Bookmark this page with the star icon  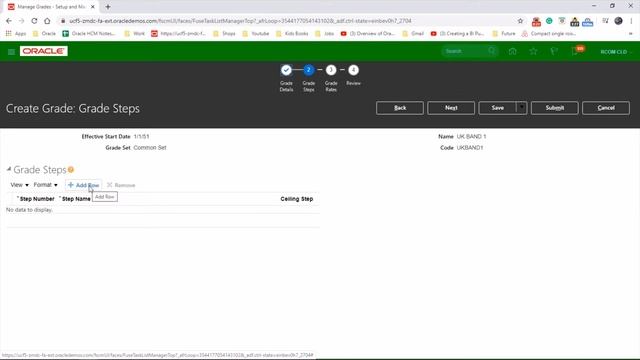(520, 21)
